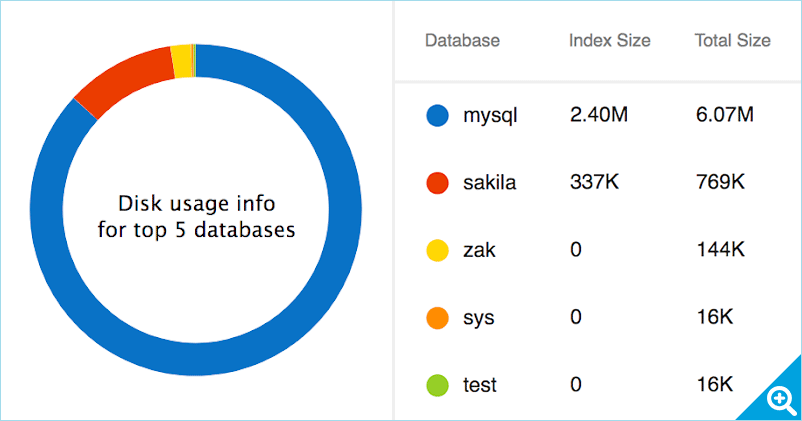Click the blue mysql legend dot
Screen dimensions: 802x421
pyautogui.click(x=436, y=116)
